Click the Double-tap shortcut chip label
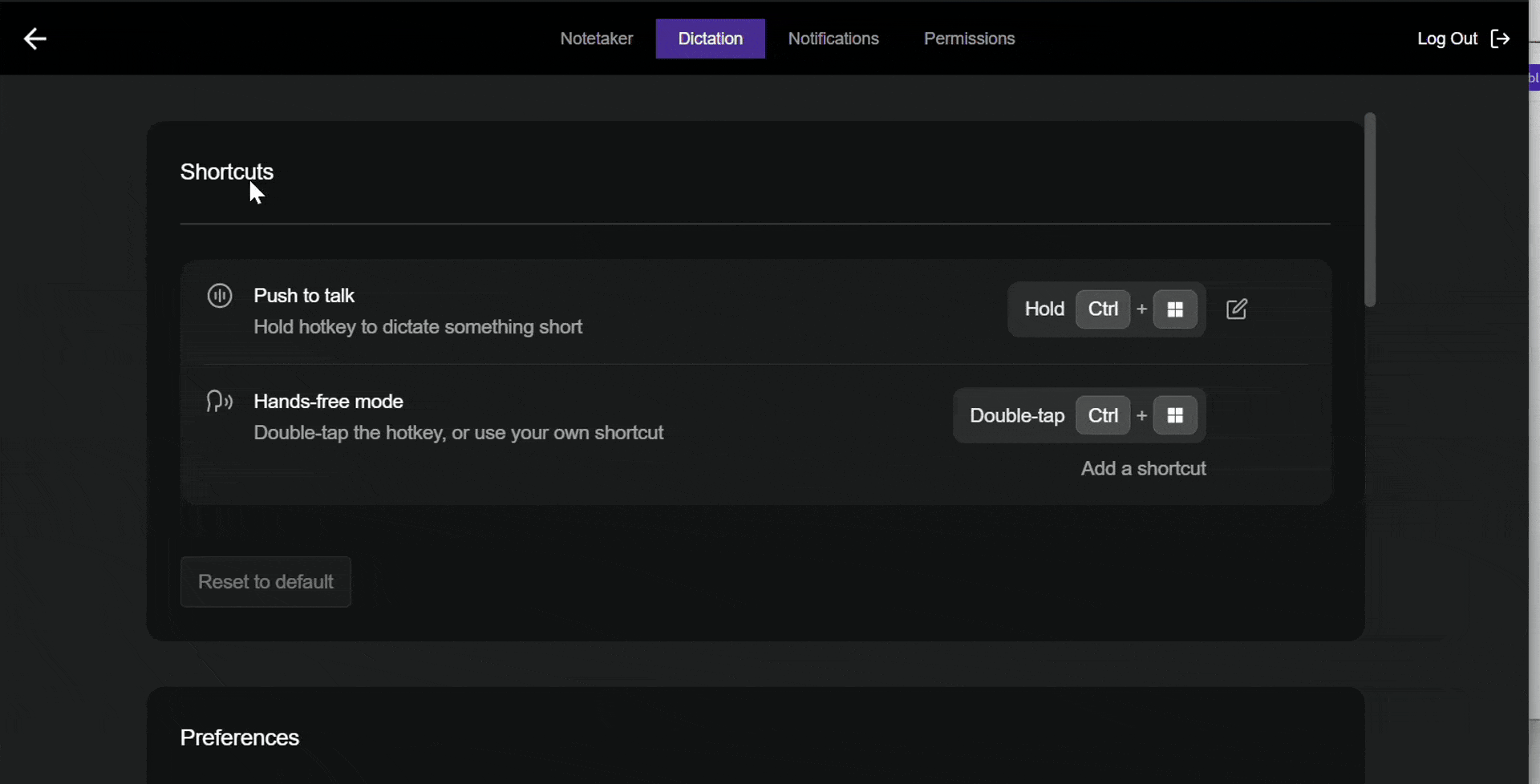Image resolution: width=1540 pixels, height=784 pixels. pyautogui.click(x=1017, y=415)
